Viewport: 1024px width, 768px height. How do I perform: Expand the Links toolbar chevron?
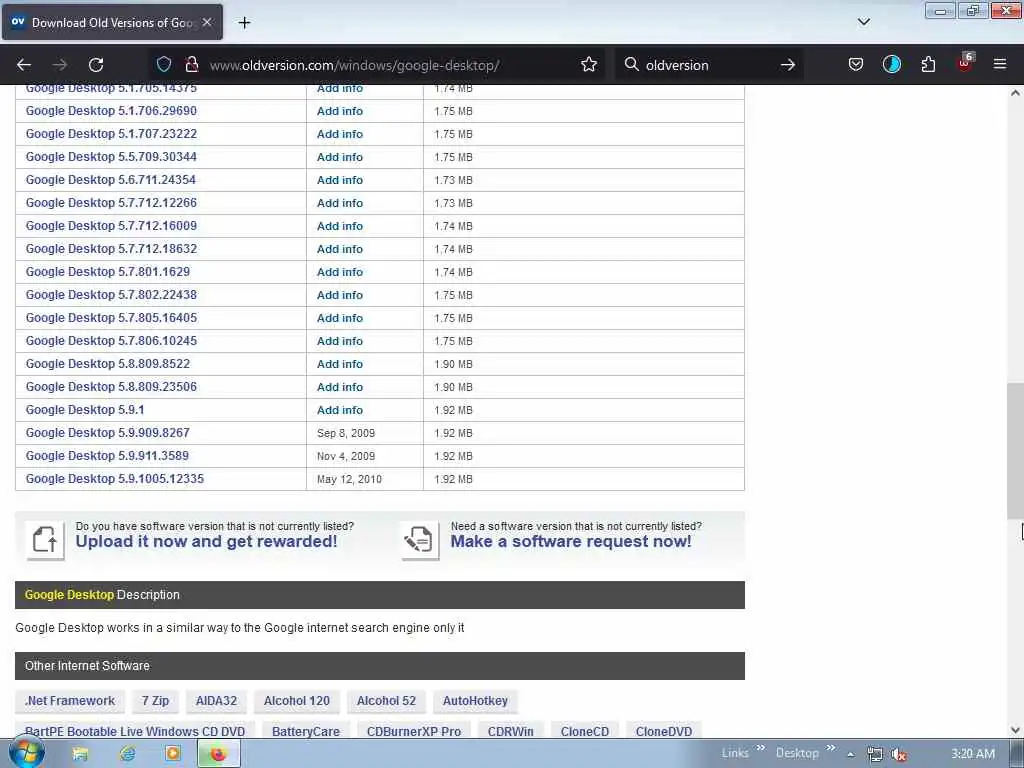761,748
